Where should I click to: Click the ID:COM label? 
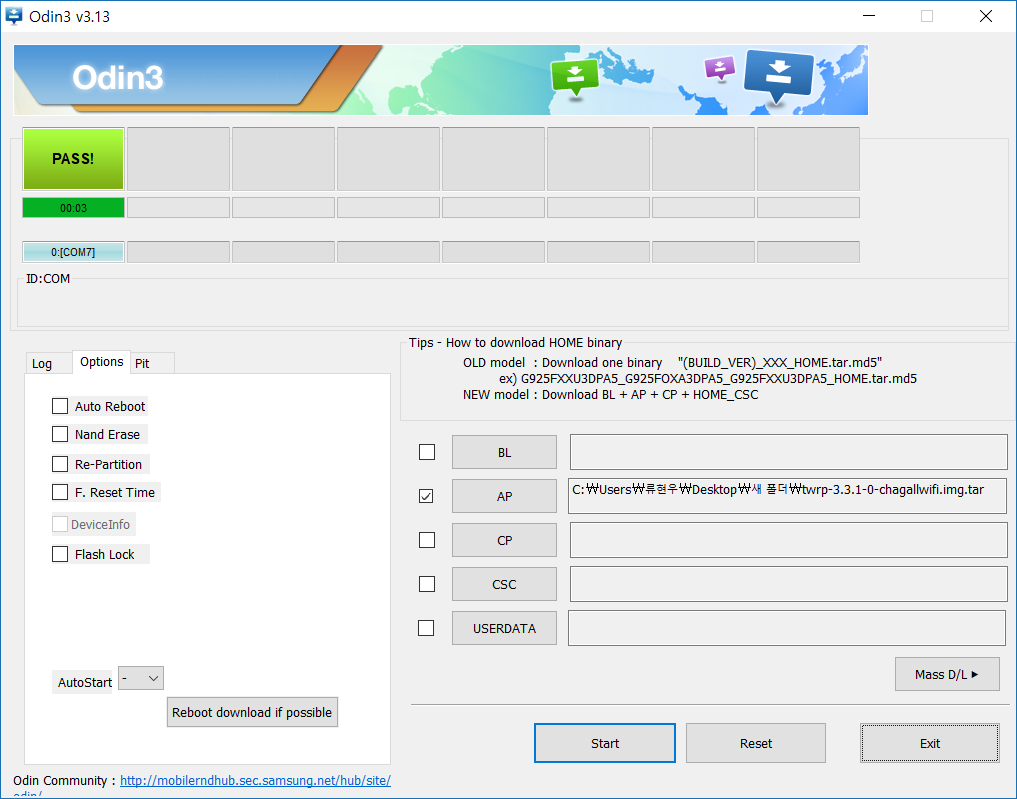pyautogui.click(x=48, y=279)
